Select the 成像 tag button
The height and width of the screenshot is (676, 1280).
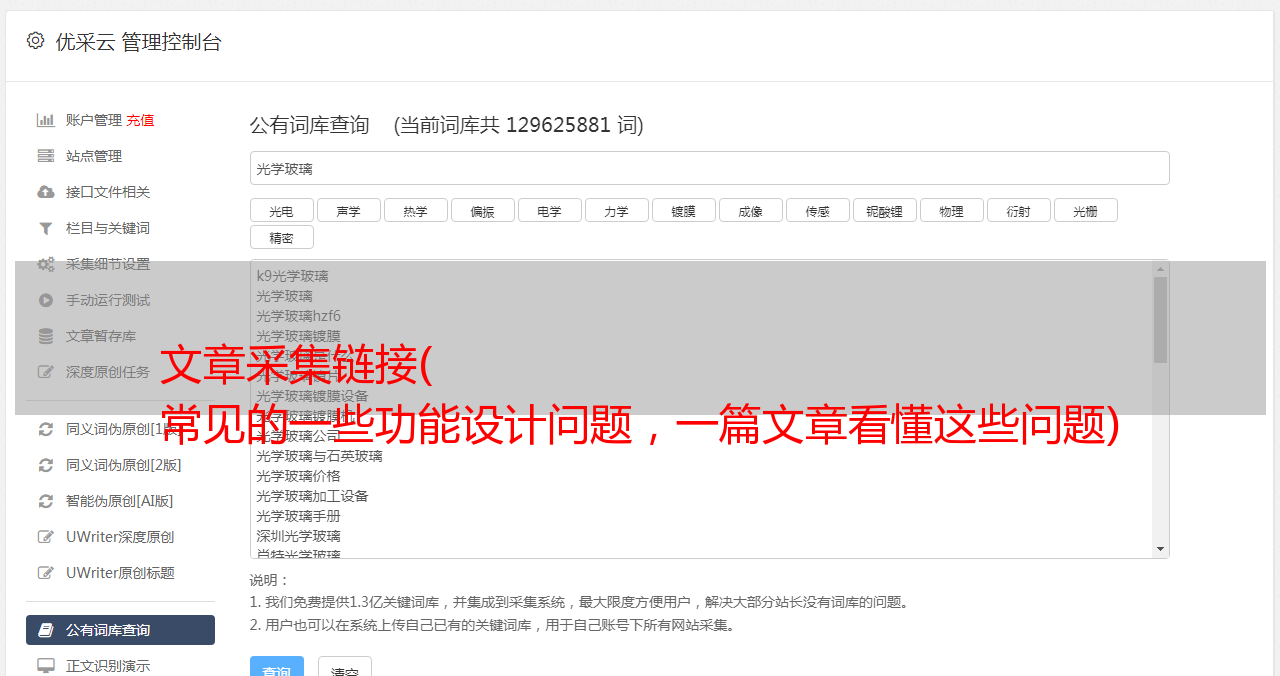click(x=751, y=210)
